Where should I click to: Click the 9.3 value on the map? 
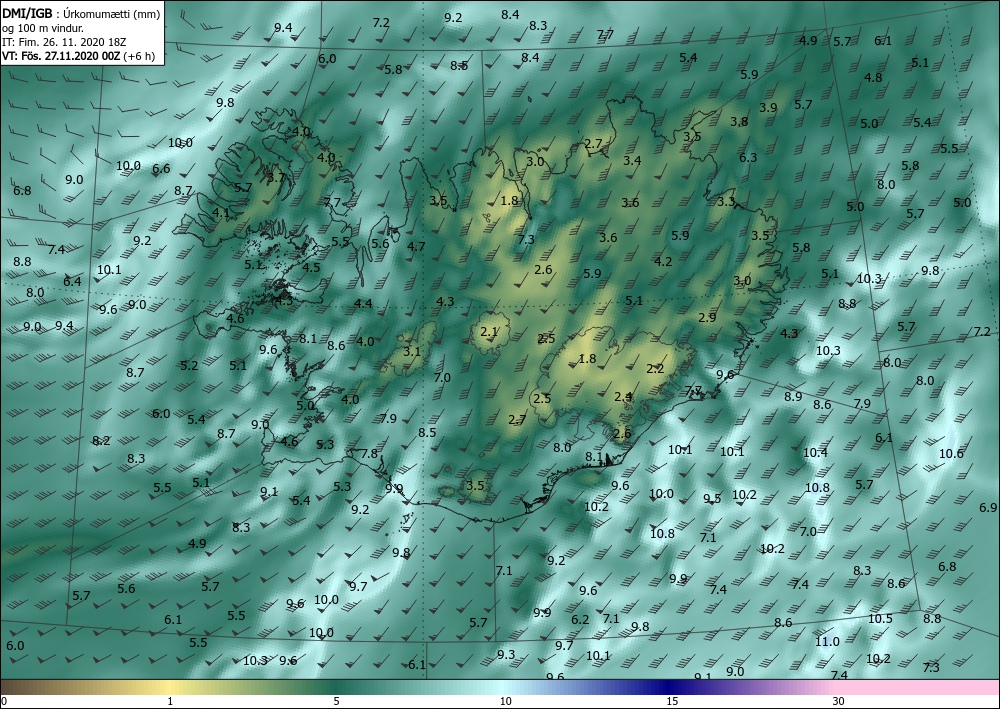(x=505, y=654)
